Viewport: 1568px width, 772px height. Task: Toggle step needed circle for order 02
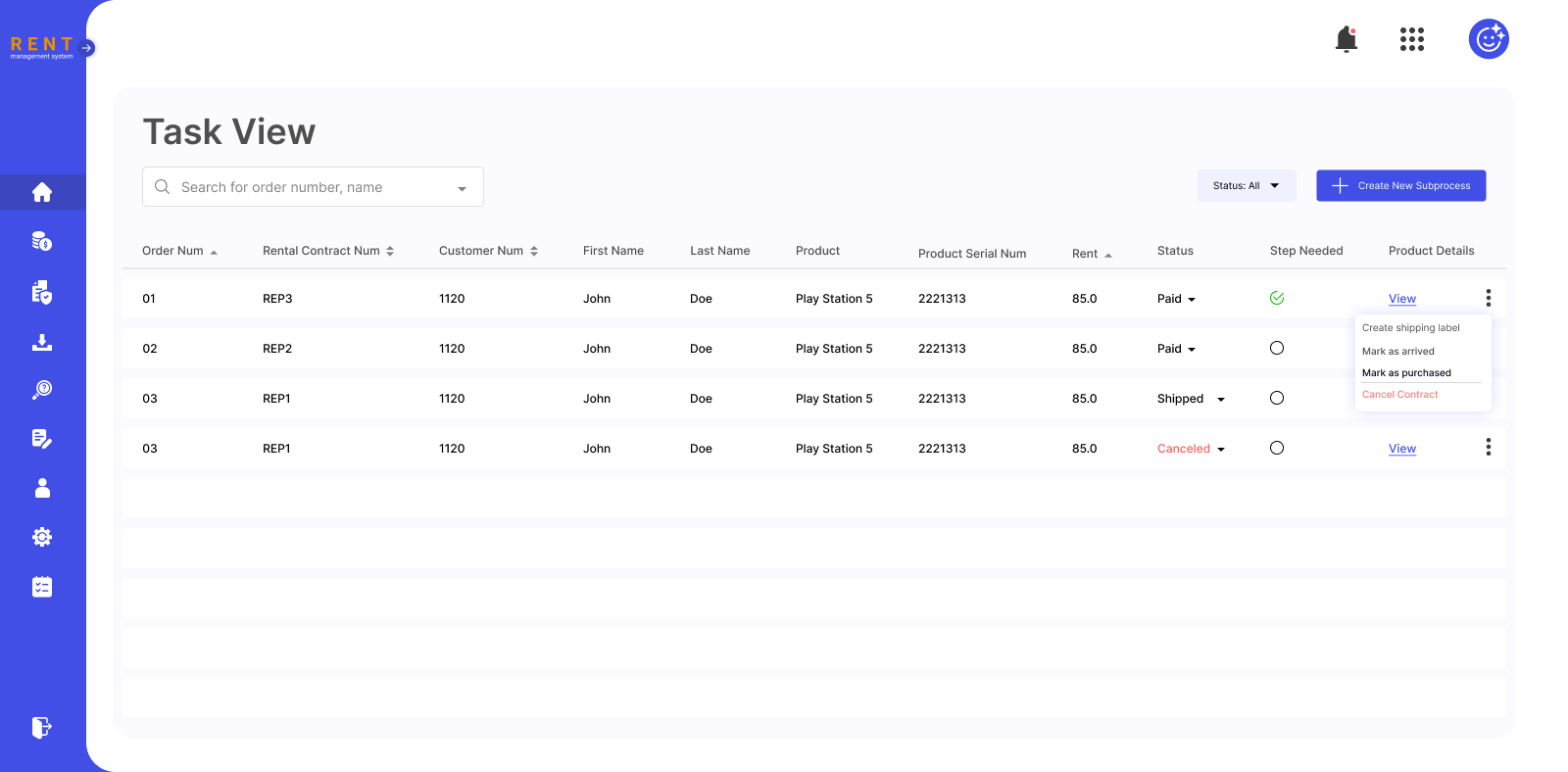click(x=1276, y=348)
